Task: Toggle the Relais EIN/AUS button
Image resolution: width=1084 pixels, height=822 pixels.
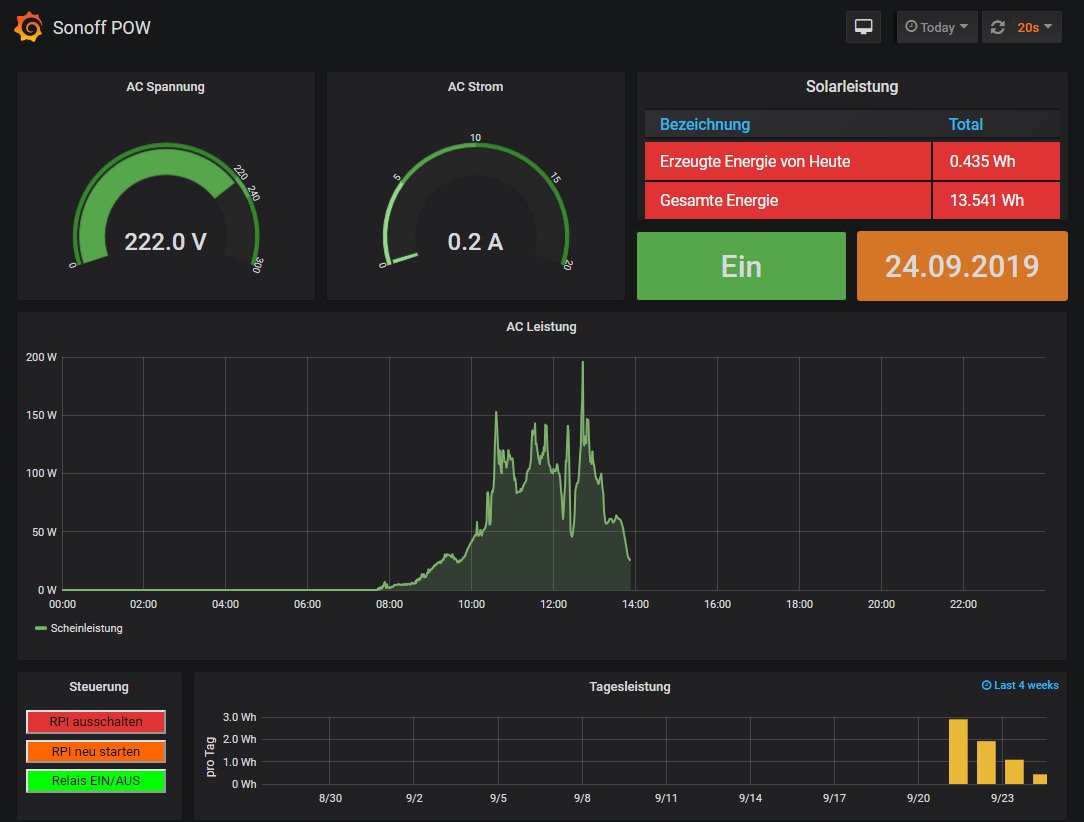Action: pyautogui.click(x=96, y=780)
